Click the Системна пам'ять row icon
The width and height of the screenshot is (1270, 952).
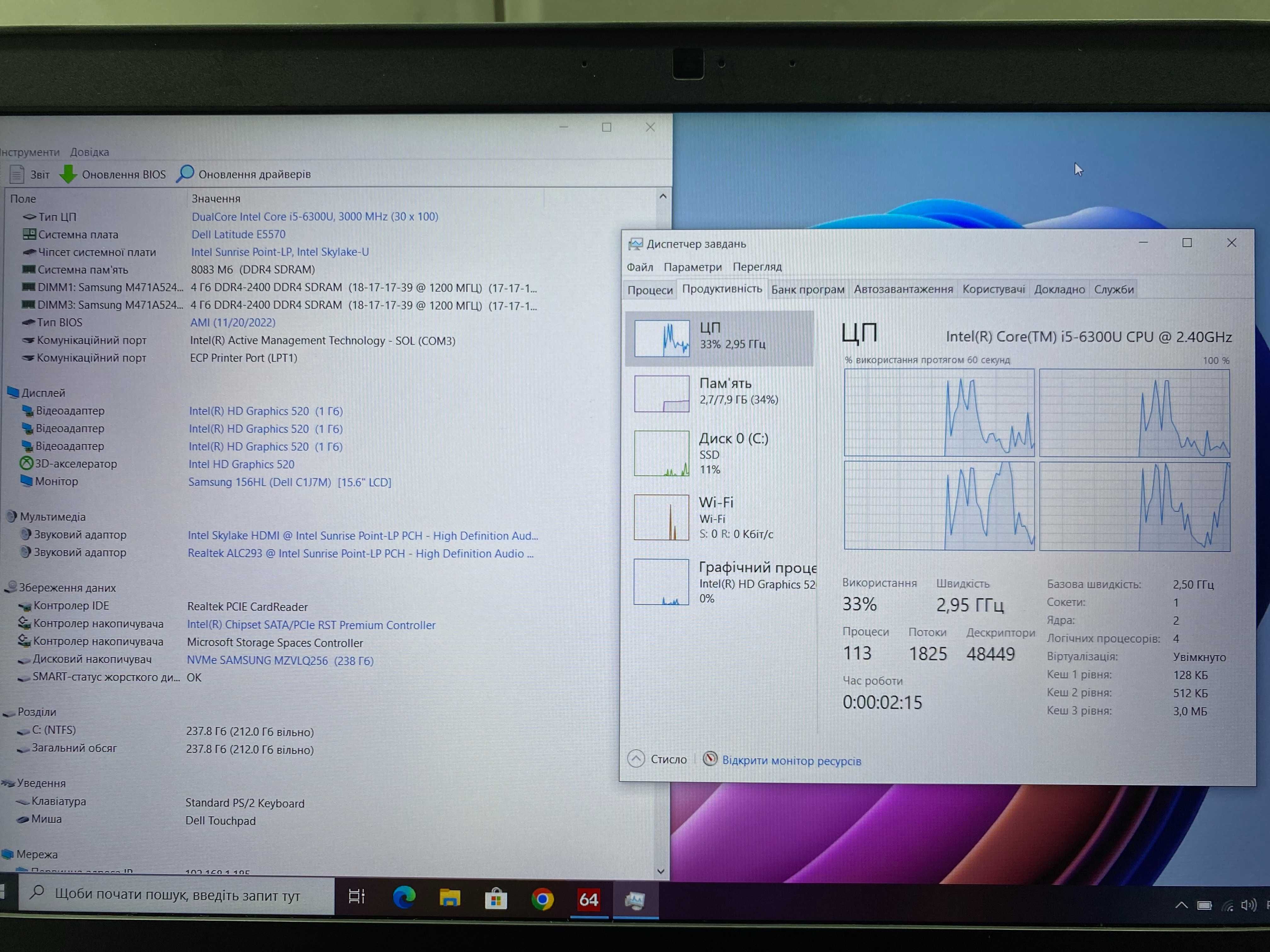click(x=29, y=269)
